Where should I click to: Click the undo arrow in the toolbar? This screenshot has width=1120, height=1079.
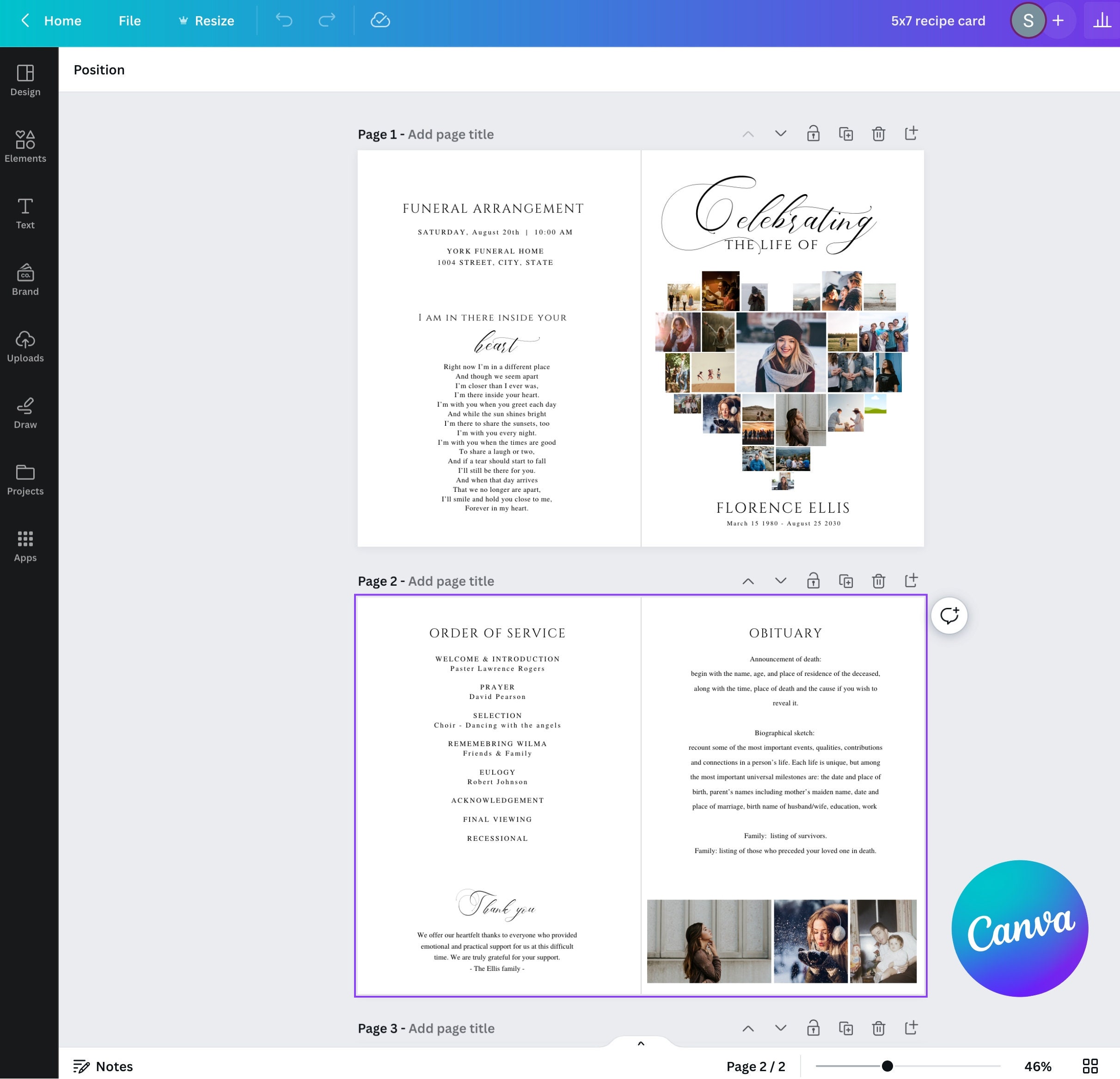coord(283,21)
